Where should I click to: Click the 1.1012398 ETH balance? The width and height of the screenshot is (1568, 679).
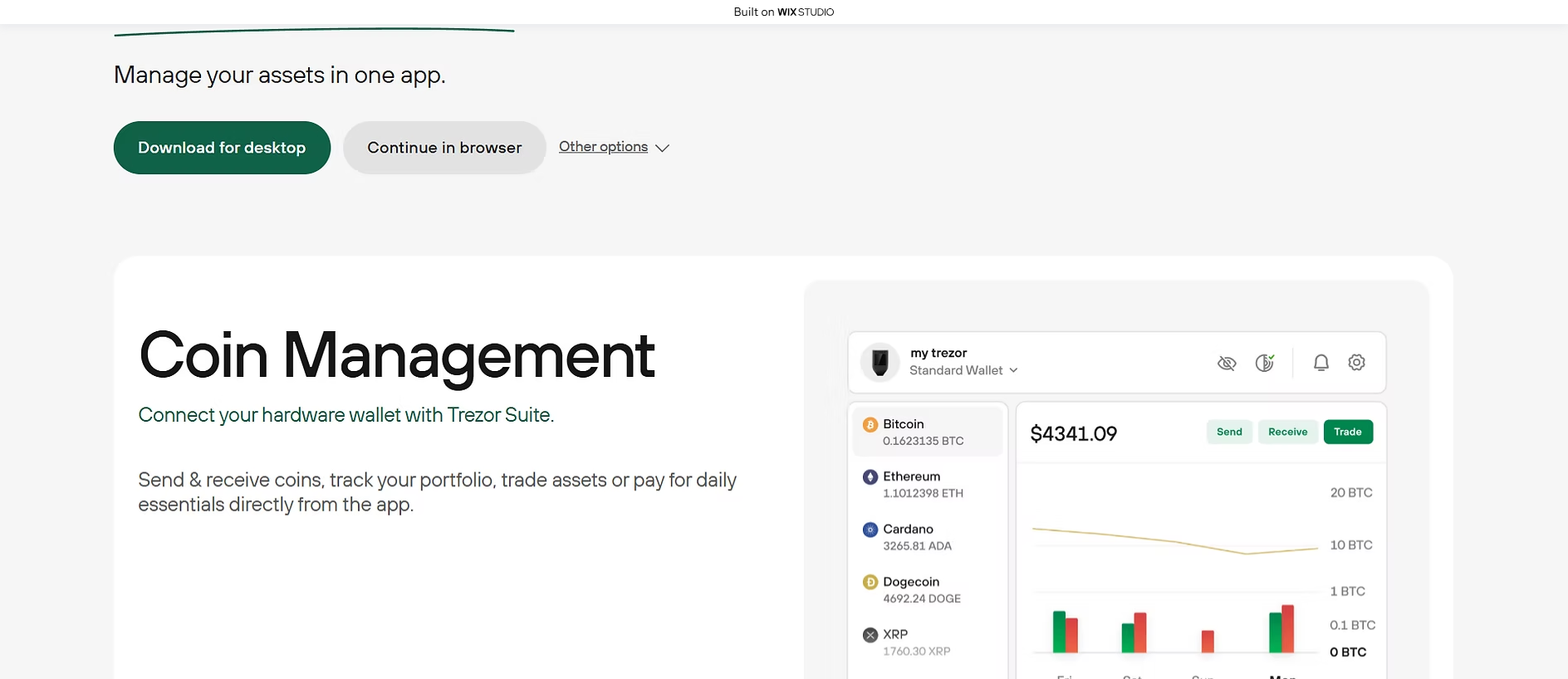point(924,493)
